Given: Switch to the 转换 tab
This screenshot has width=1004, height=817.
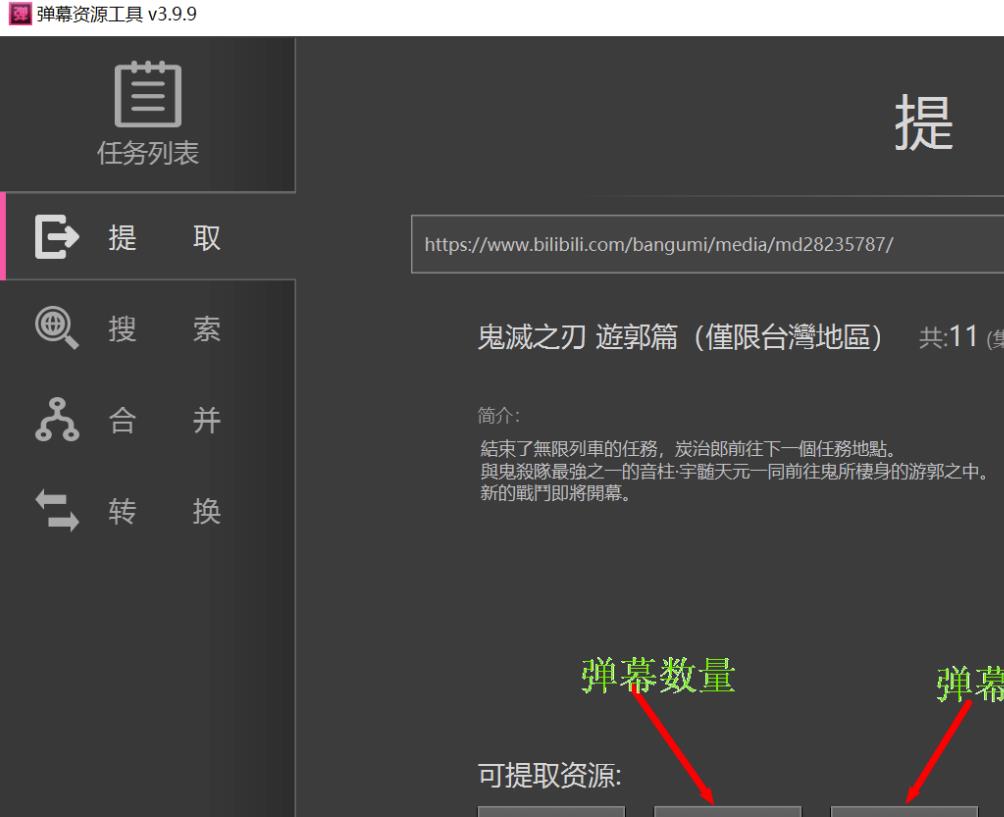Looking at the screenshot, I should point(148,512).
